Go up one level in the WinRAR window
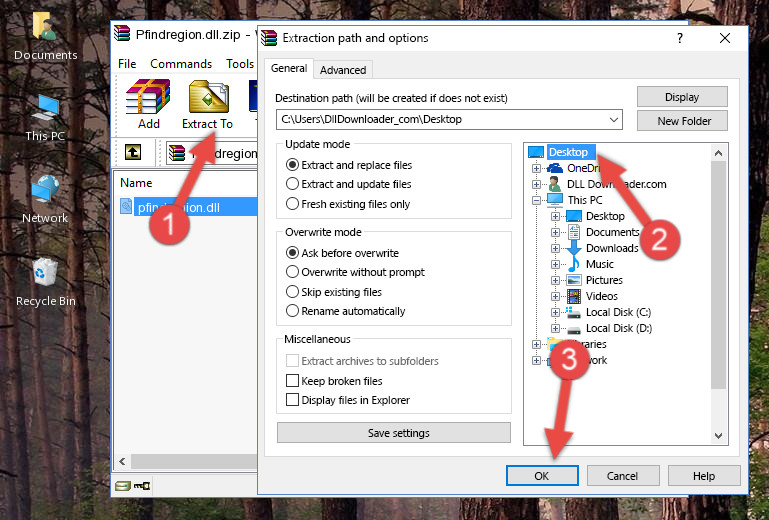This screenshot has width=769, height=520. coord(133,153)
